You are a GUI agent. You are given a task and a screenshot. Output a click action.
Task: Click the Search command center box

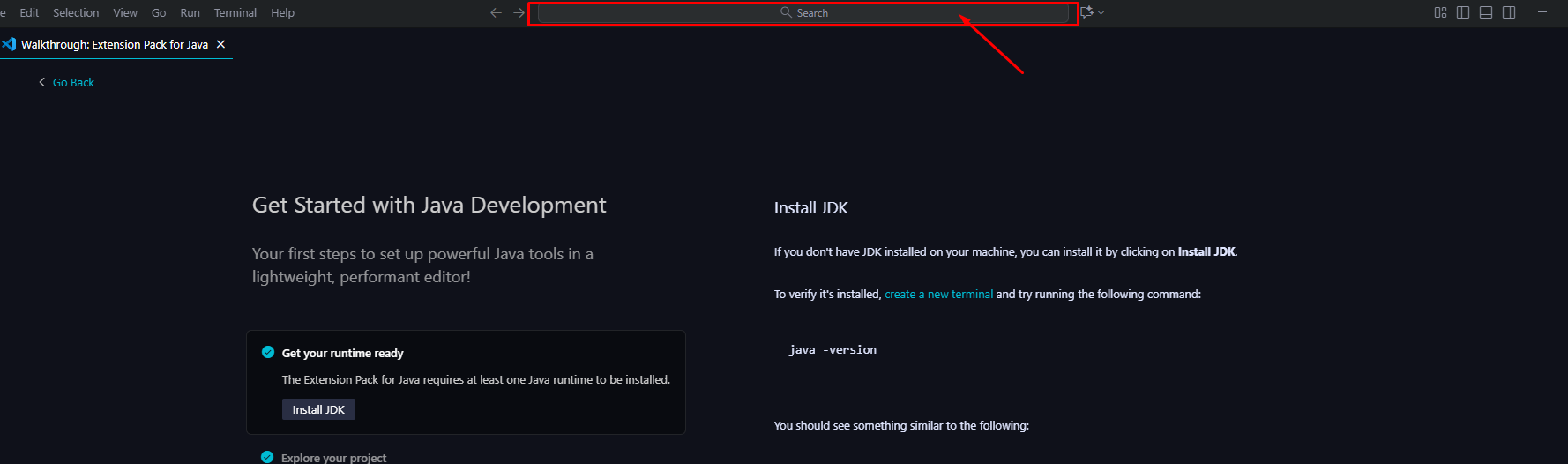point(803,12)
